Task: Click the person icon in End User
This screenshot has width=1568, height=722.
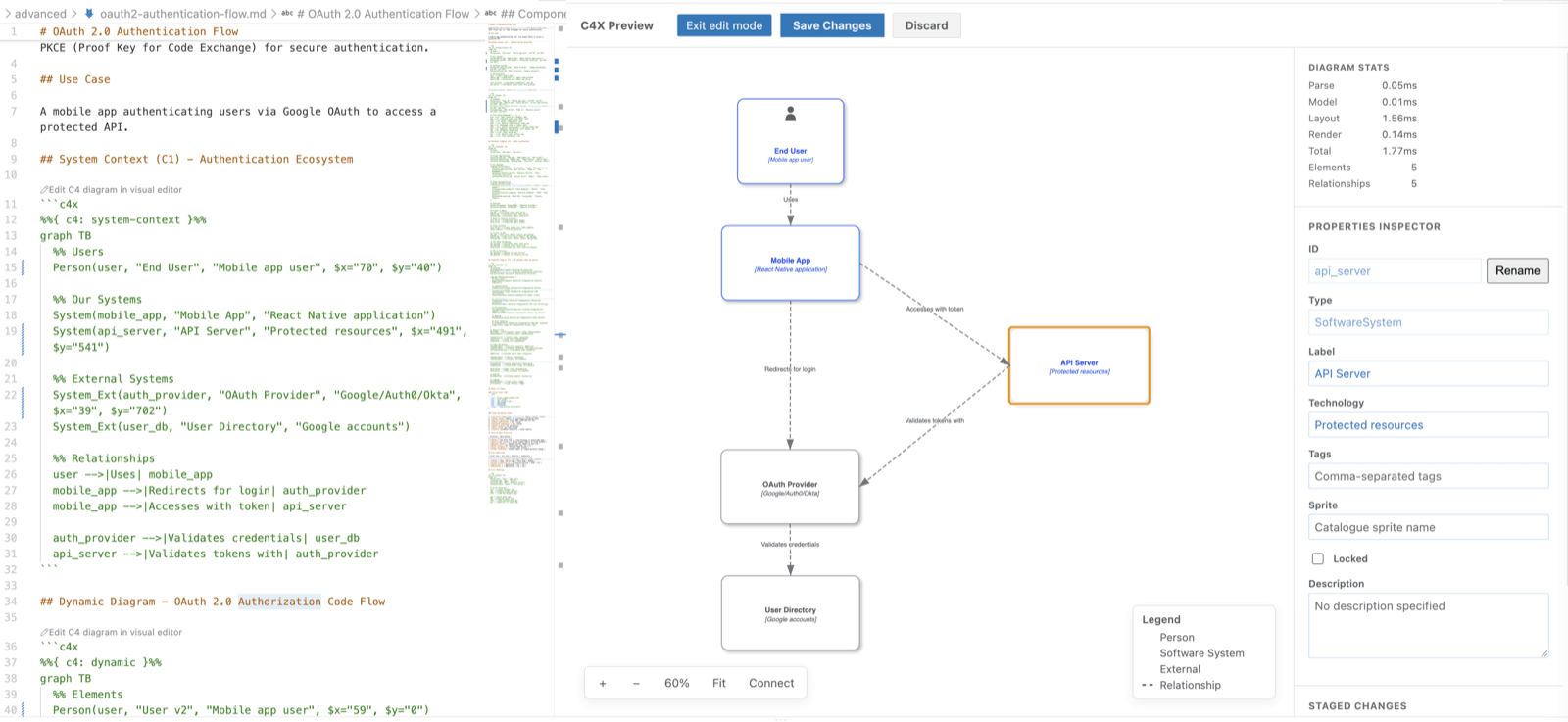Action: click(791, 115)
